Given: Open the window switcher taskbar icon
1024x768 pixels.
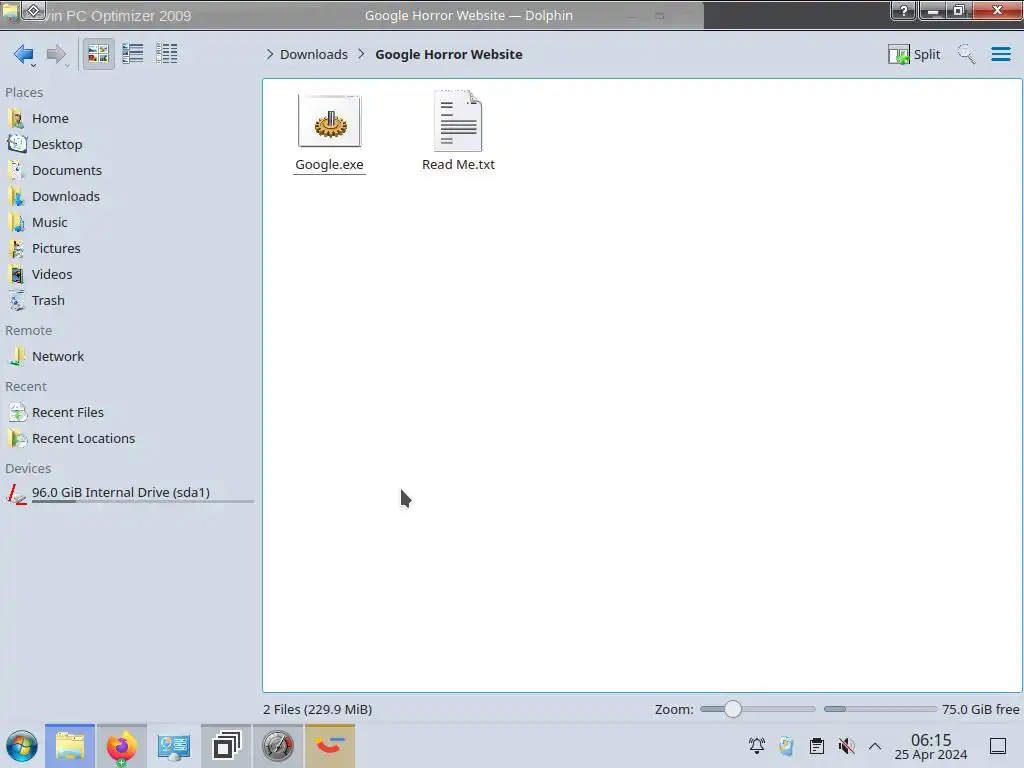Looking at the screenshot, I should 226,746.
